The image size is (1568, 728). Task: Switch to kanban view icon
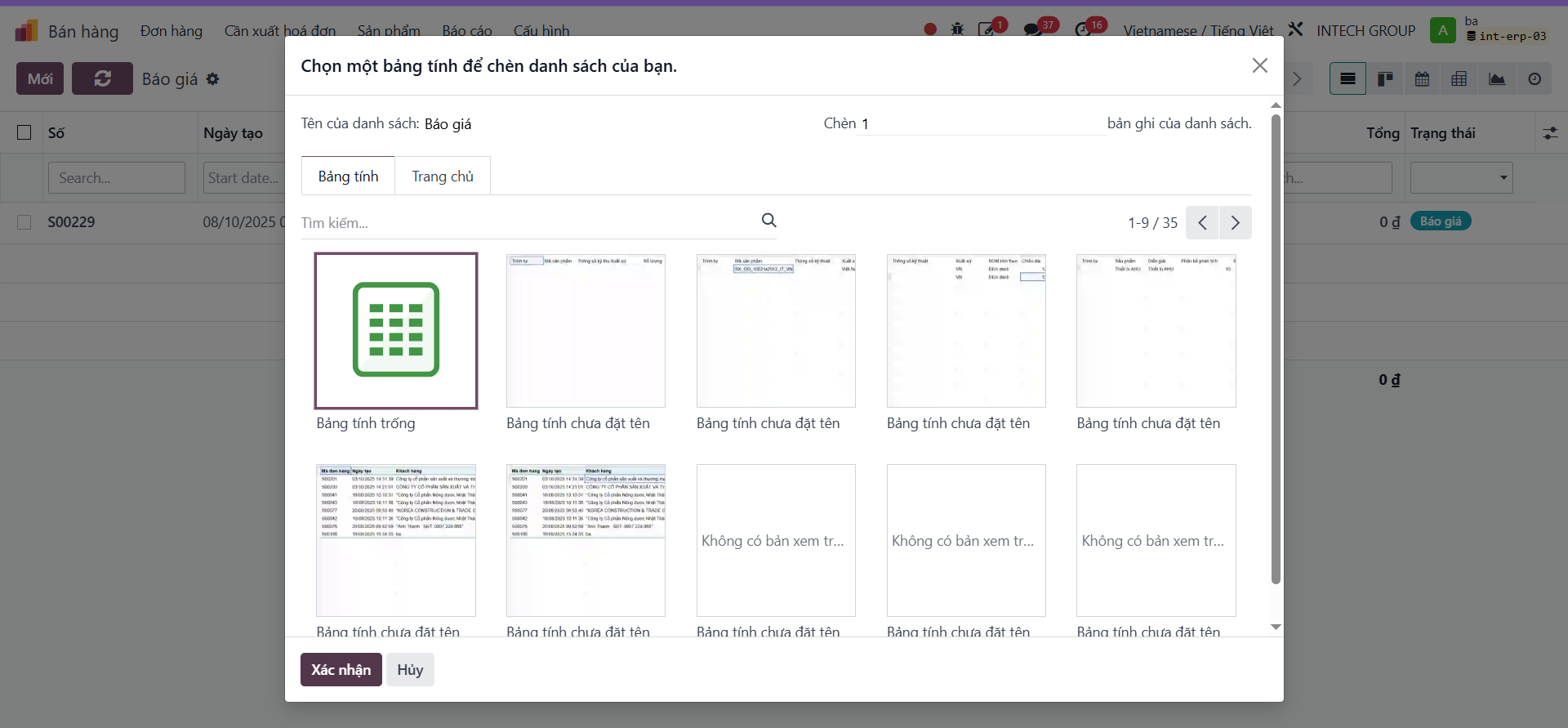click(1385, 79)
